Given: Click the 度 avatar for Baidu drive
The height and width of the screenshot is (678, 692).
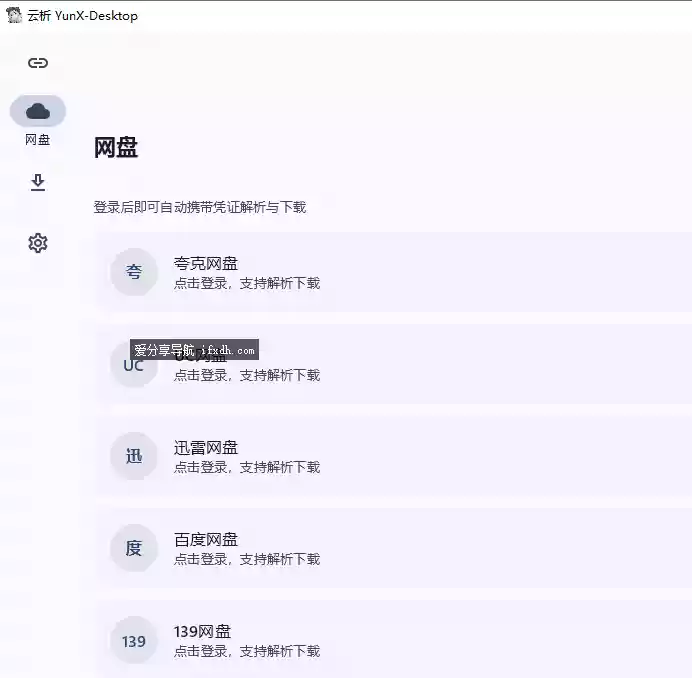Looking at the screenshot, I should click(134, 548).
